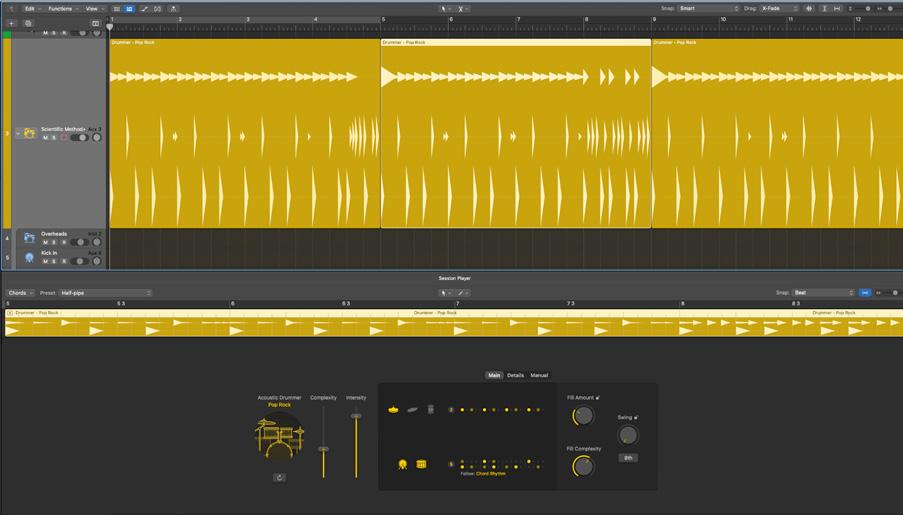Record-enable the Scientific Method+ track
Image resolution: width=903 pixels, height=515 pixels.
[x=64, y=138]
